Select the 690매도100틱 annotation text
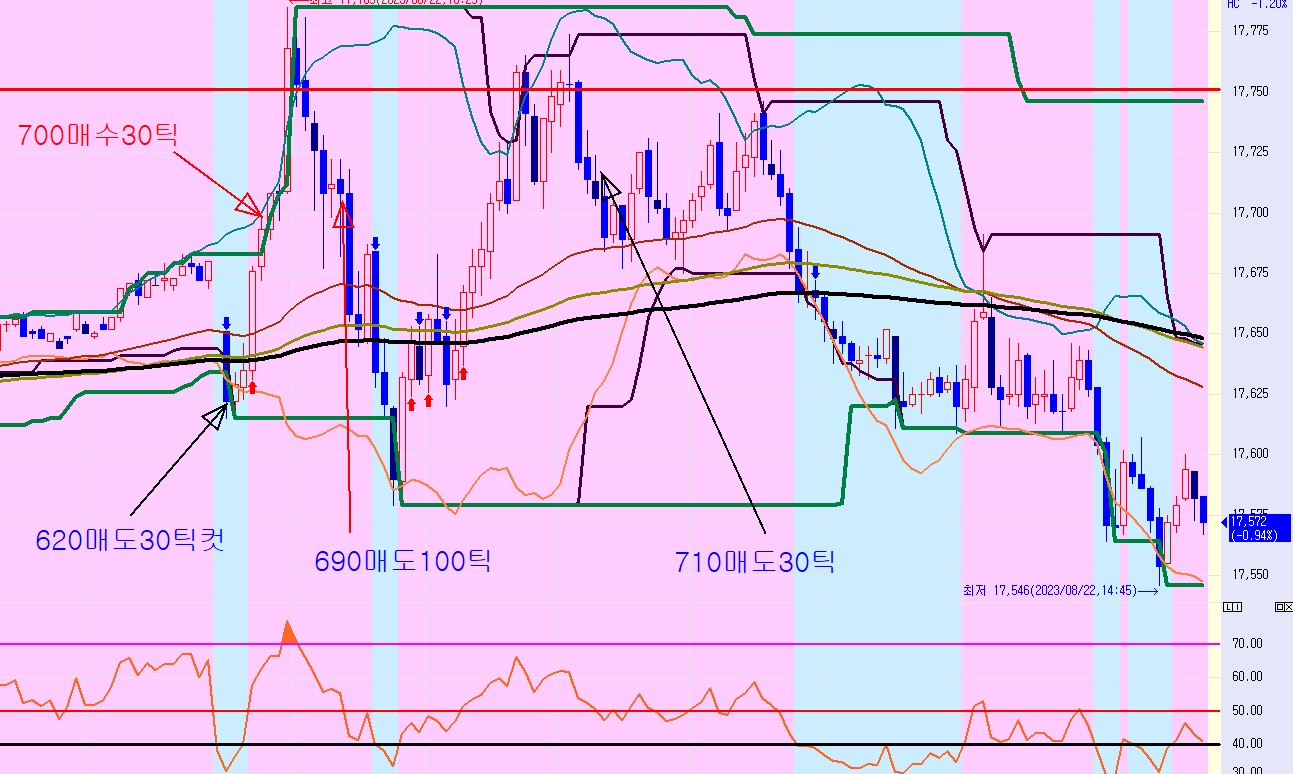1293x774 pixels. click(x=403, y=561)
